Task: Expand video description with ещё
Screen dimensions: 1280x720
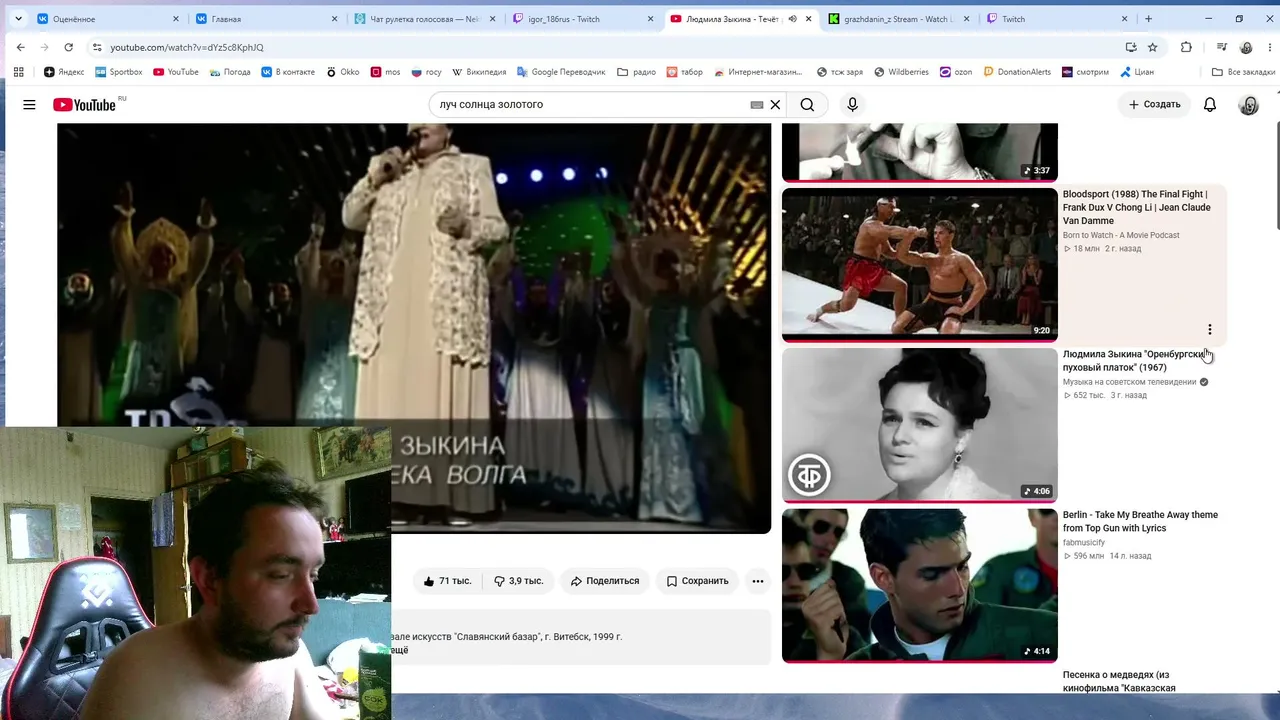Action: (399, 650)
